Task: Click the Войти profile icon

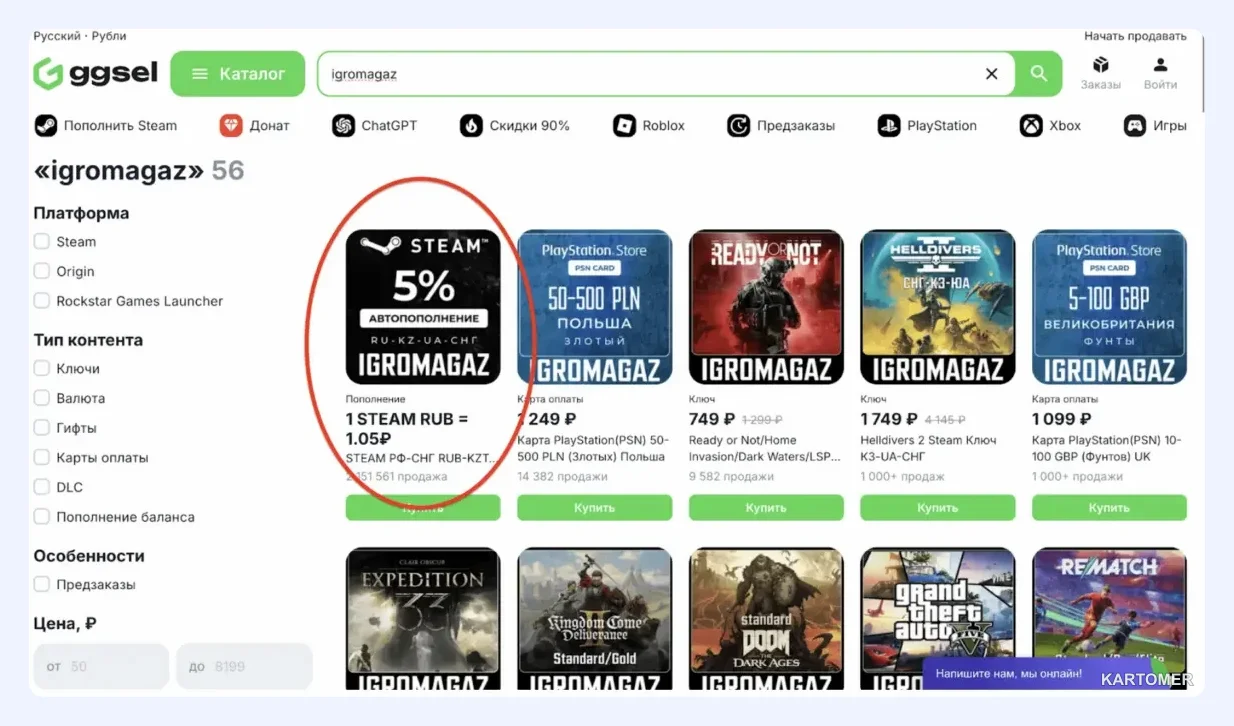Action: pyautogui.click(x=1160, y=65)
